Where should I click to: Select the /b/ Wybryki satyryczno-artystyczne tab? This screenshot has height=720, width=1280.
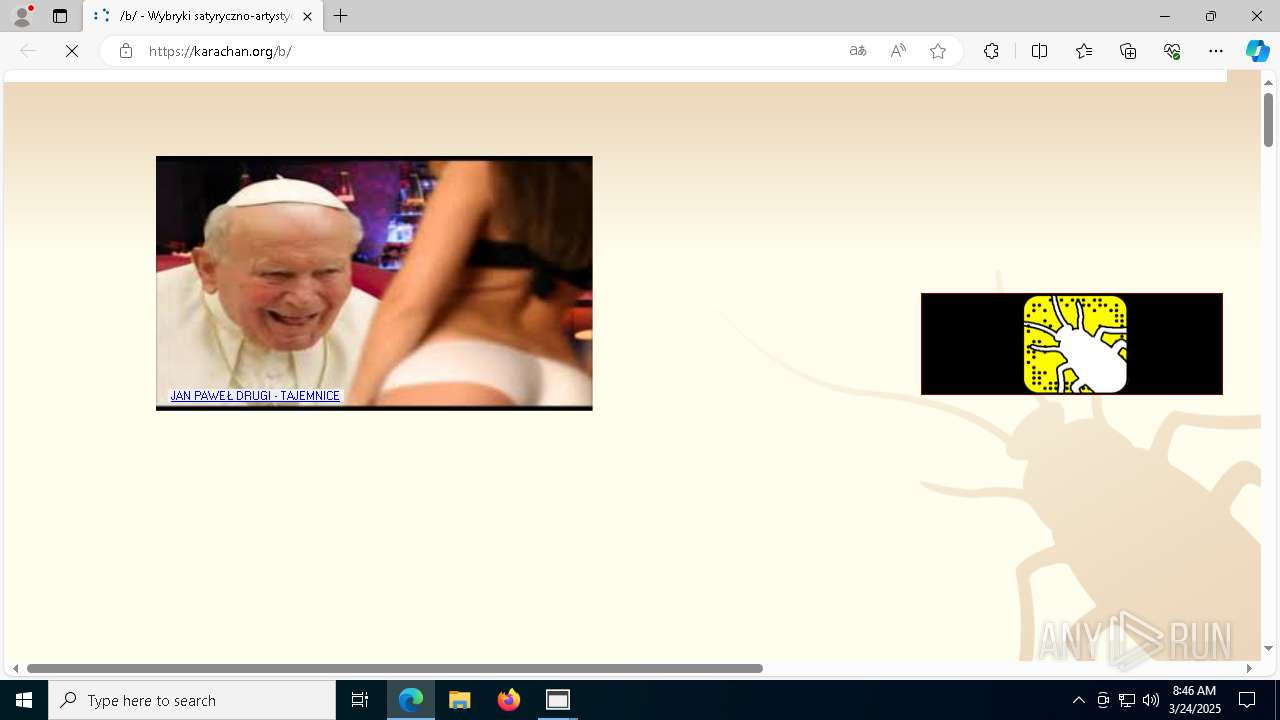point(203,16)
